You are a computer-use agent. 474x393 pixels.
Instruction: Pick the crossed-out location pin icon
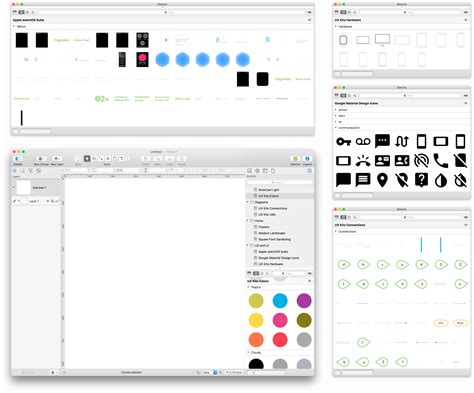402,180
